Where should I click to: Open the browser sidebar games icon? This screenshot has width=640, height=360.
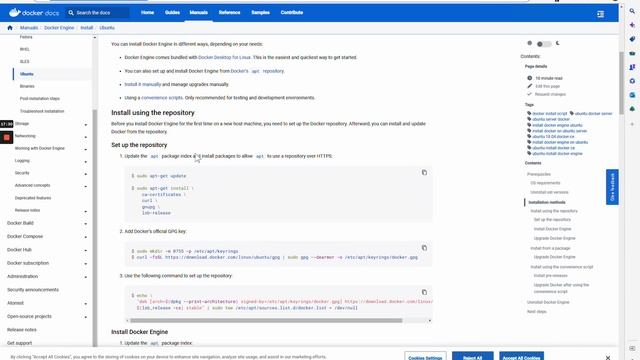pos(632,67)
